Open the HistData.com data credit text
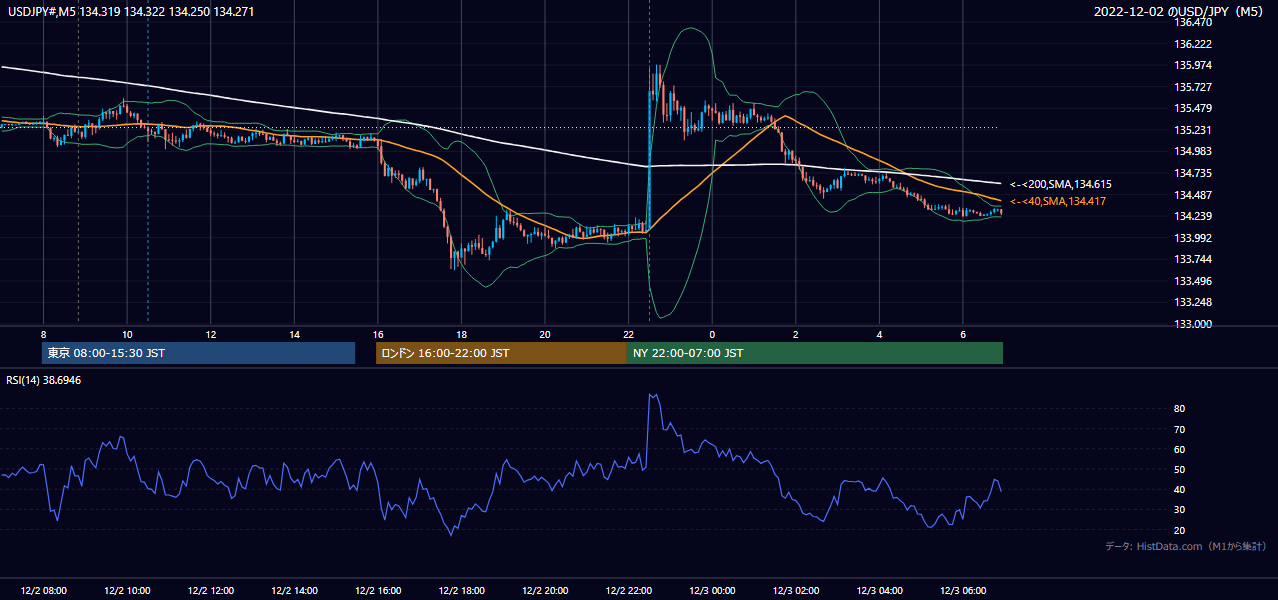Image resolution: width=1278 pixels, height=600 pixels. [1186, 546]
